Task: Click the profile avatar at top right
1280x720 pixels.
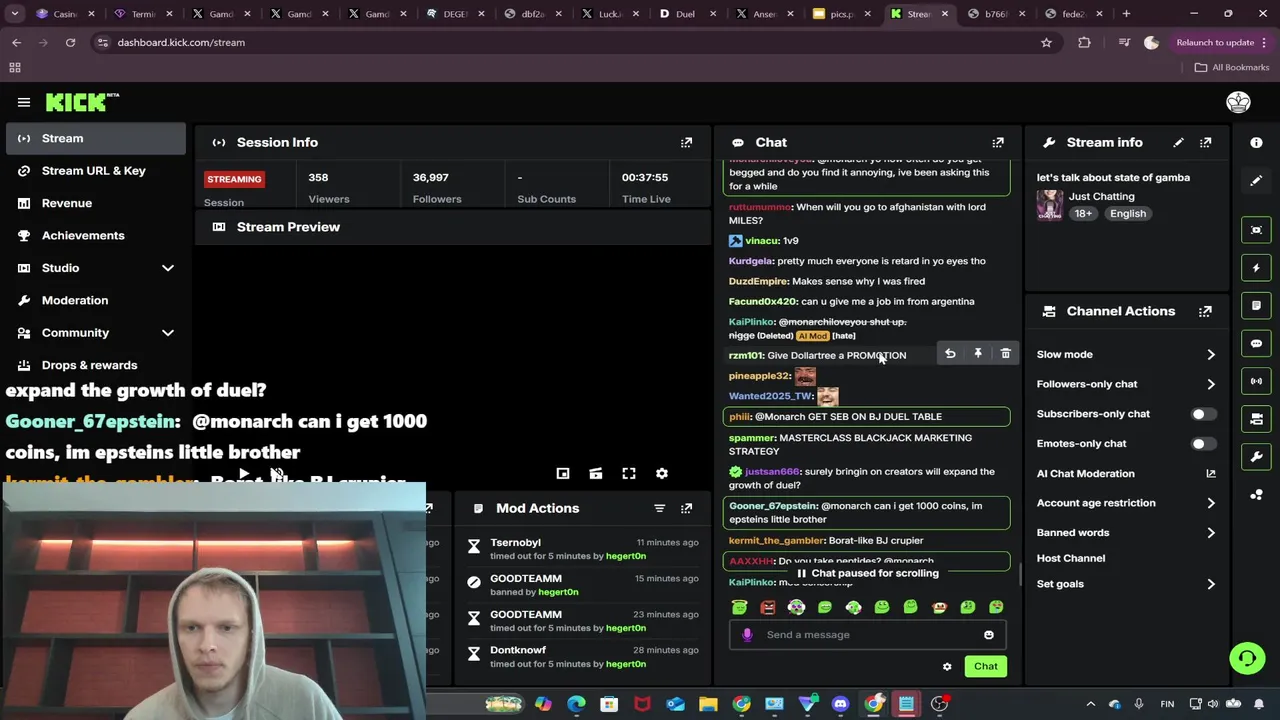Action: [1238, 102]
